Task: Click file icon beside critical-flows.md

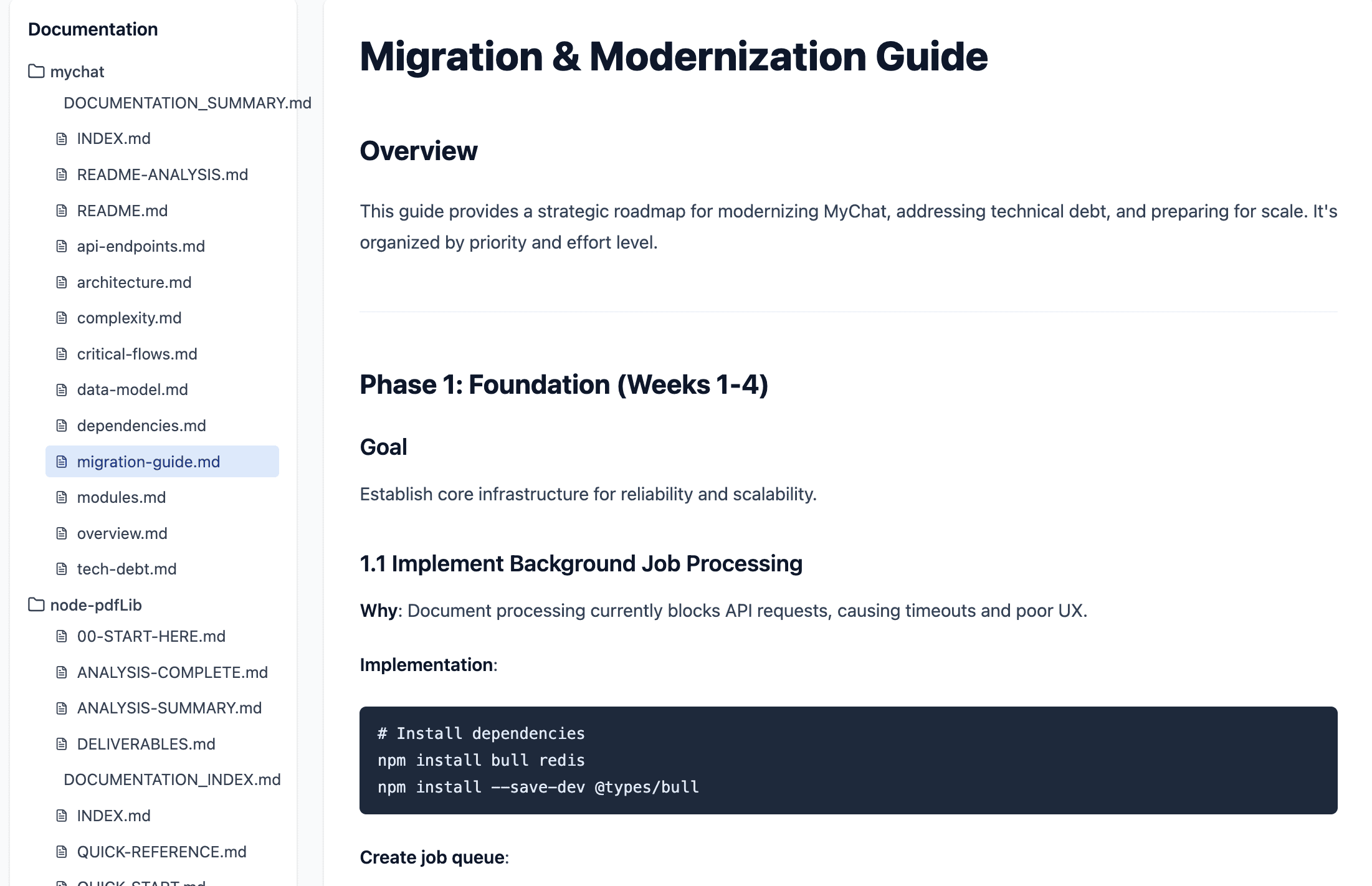Action: click(x=62, y=354)
